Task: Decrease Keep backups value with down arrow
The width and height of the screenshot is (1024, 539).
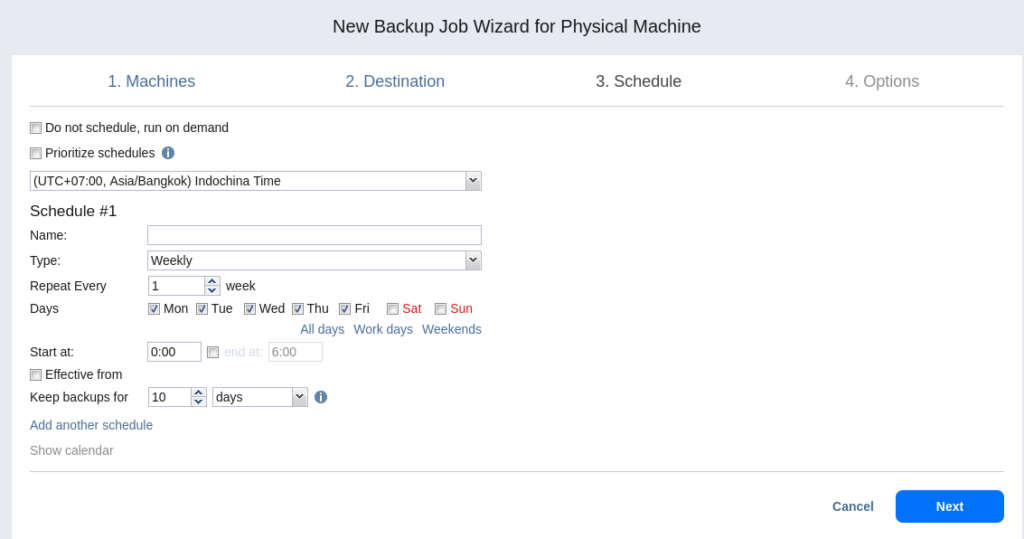Action: tap(199, 402)
